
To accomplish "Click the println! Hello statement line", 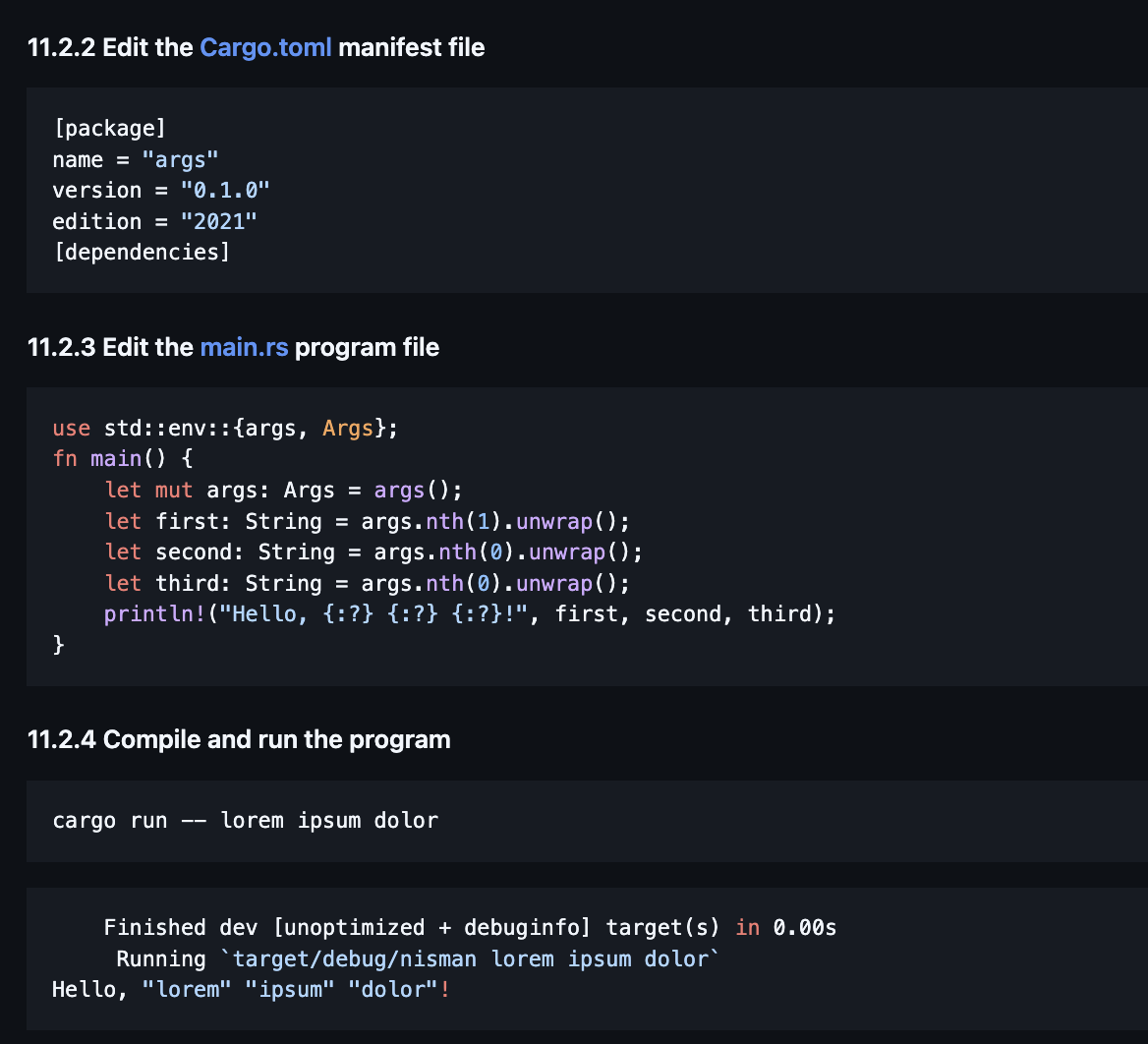I will click(x=470, y=614).
